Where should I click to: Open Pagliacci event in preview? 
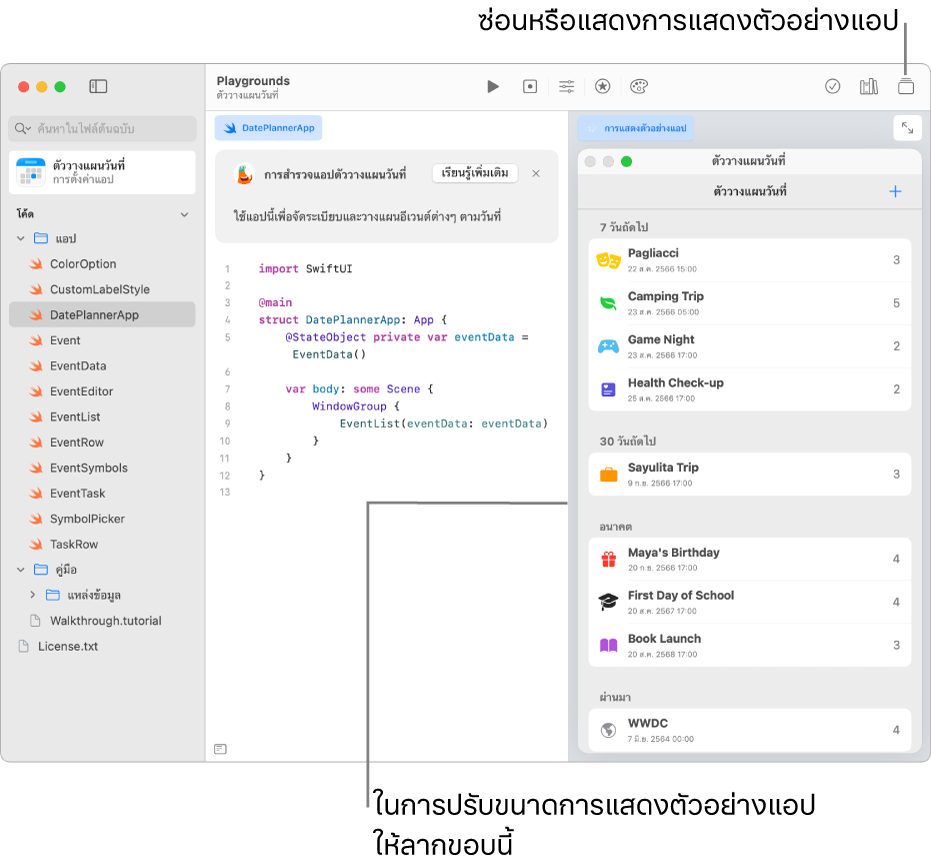[x=749, y=260]
